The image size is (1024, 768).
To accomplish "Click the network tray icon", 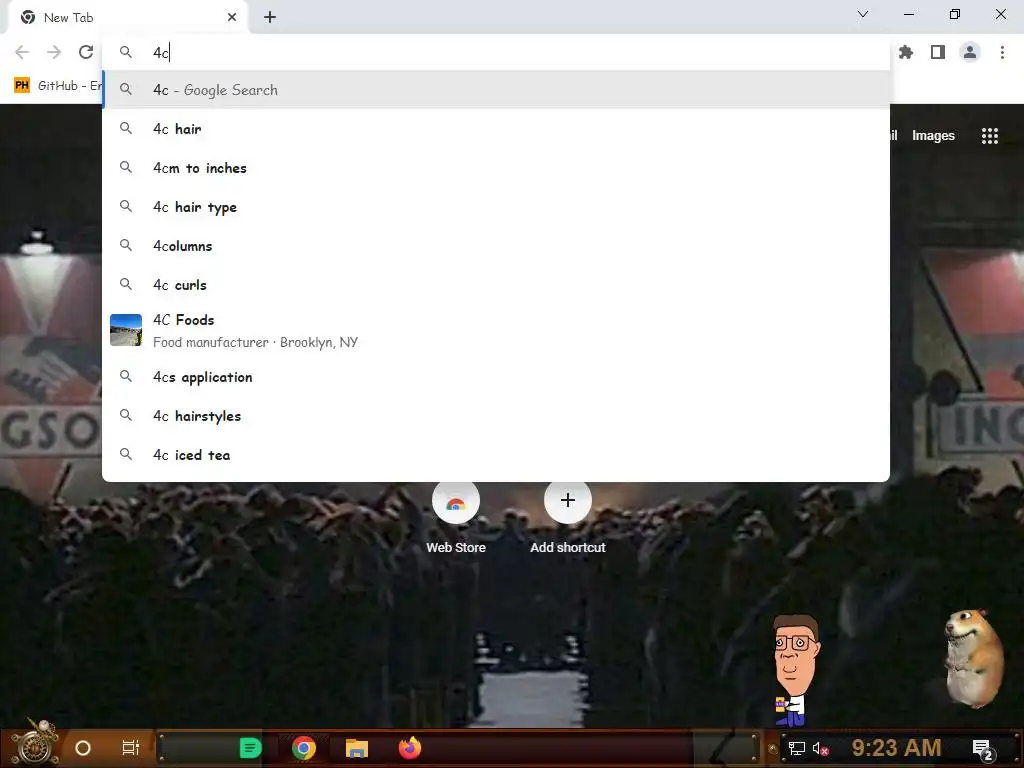I will (x=797, y=748).
